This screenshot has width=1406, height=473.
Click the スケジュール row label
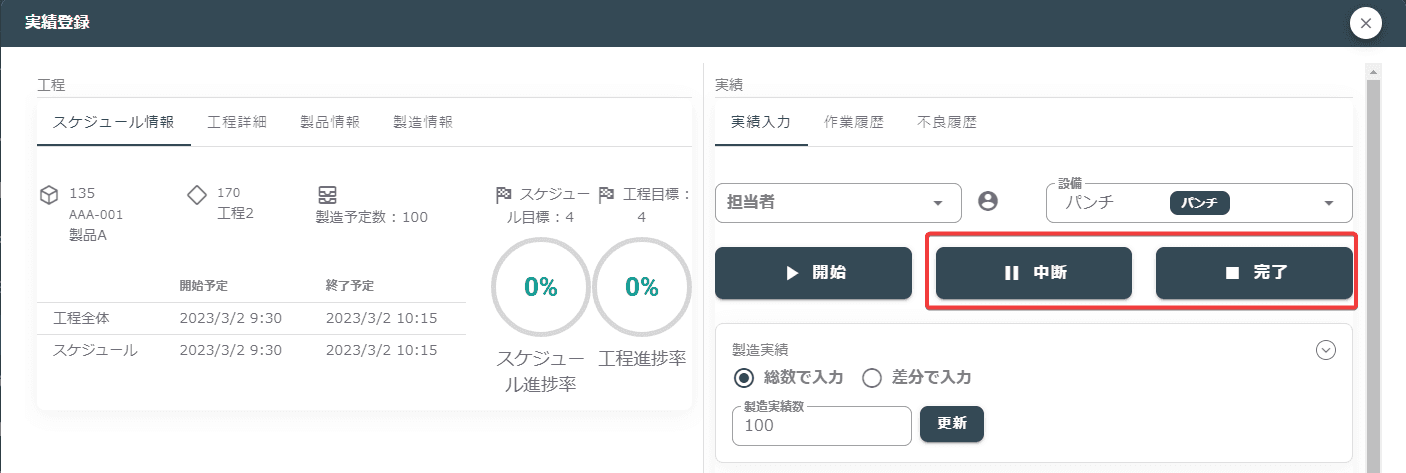coord(95,350)
